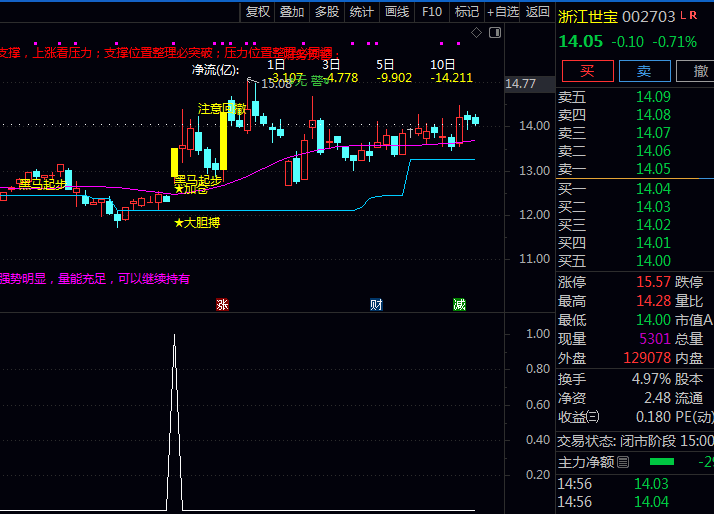Select 卖五 price 14.09
Screen dimensions: 714x514
coord(653,97)
